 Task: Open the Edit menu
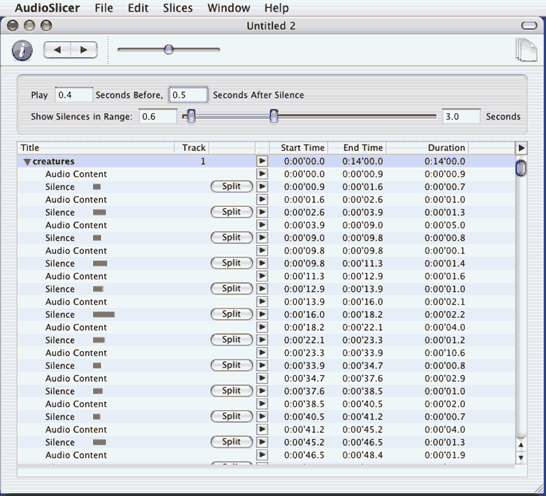tap(138, 8)
